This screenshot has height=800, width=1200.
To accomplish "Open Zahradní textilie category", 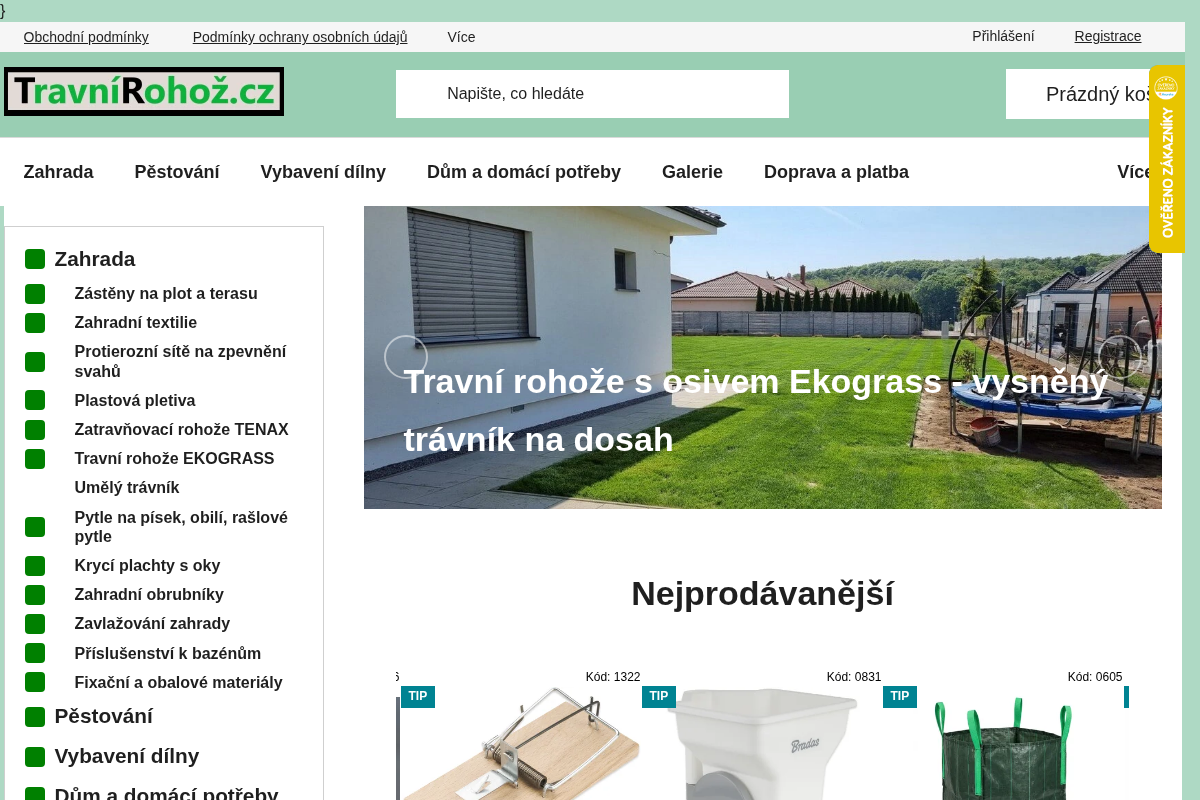I will click(136, 323).
